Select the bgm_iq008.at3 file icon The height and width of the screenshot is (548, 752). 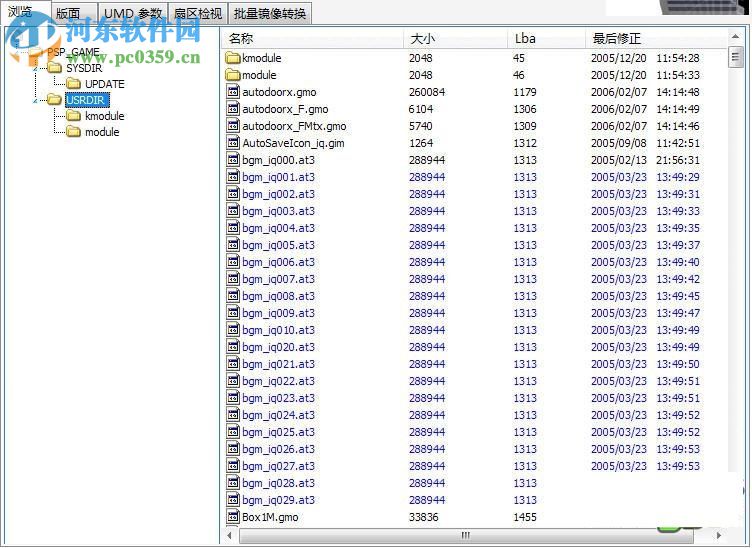pos(233,296)
